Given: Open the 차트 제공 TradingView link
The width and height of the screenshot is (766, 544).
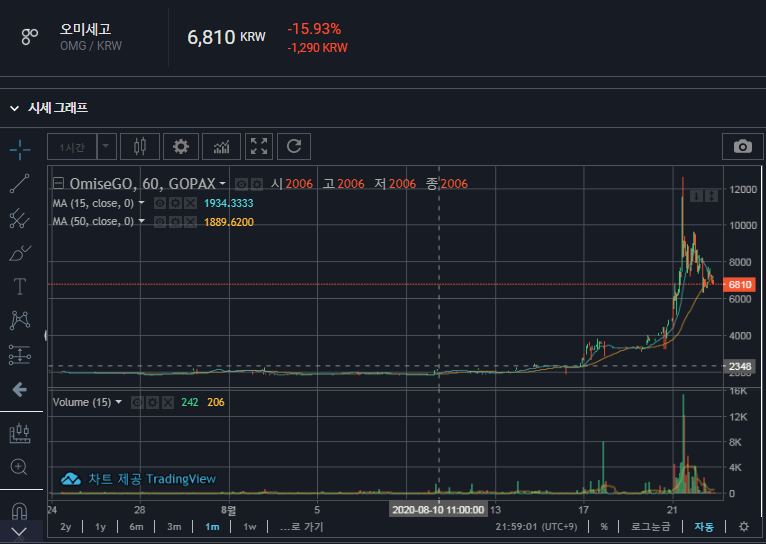Looking at the screenshot, I should pos(138,479).
